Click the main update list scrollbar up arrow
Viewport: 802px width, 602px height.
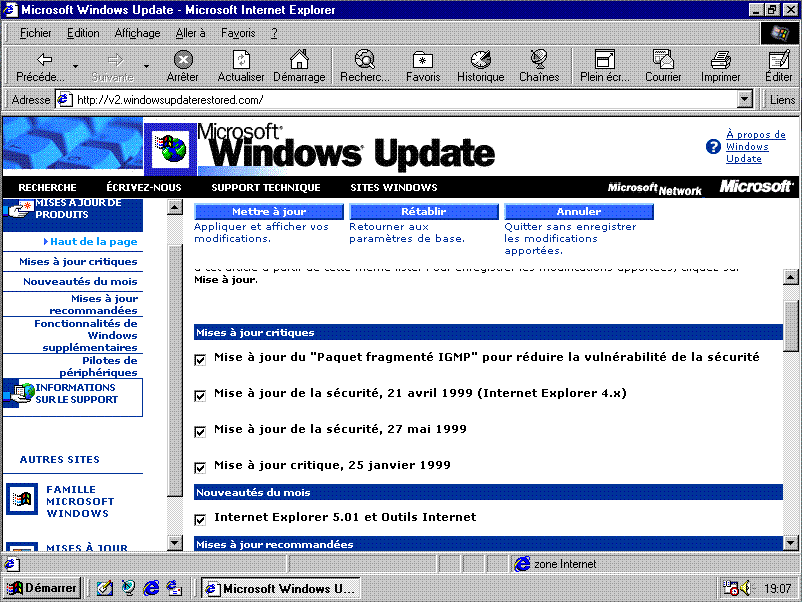[x=791, y=277]
